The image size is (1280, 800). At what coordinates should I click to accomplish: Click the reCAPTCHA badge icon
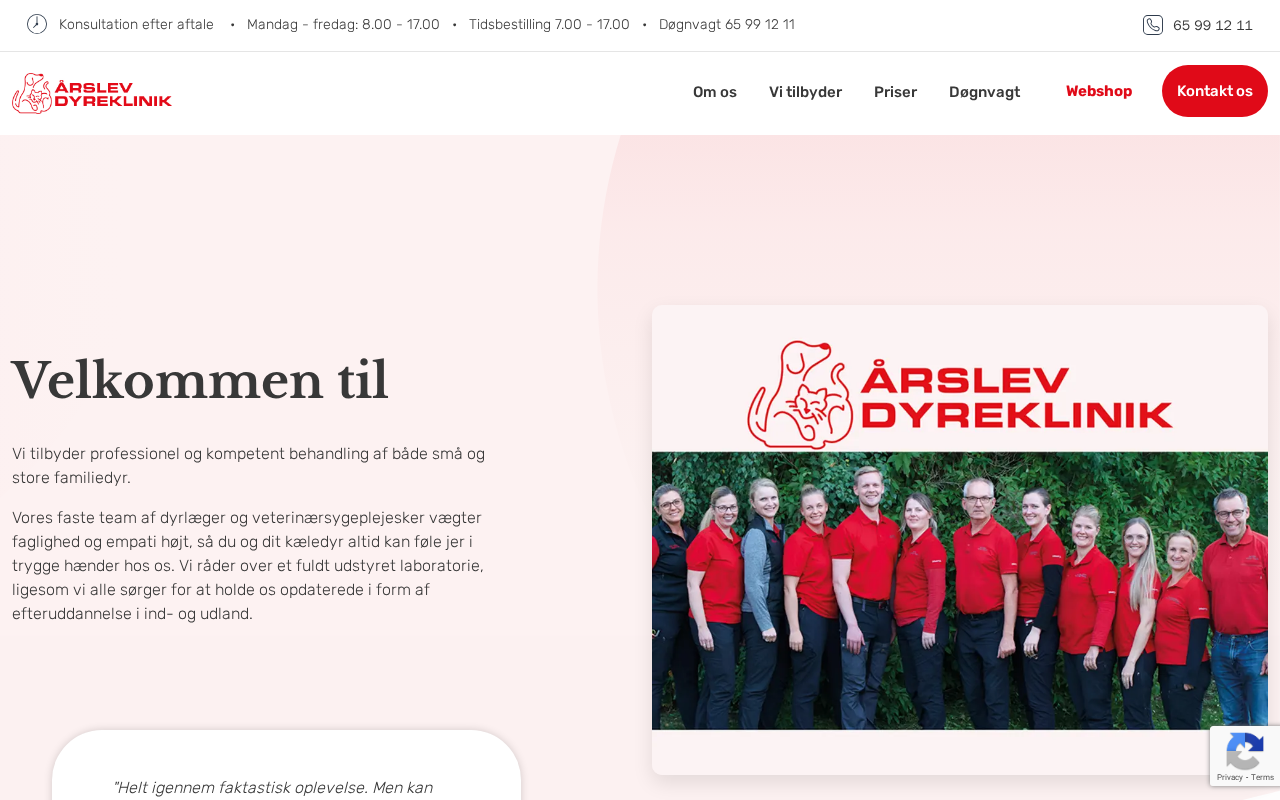1245,751
